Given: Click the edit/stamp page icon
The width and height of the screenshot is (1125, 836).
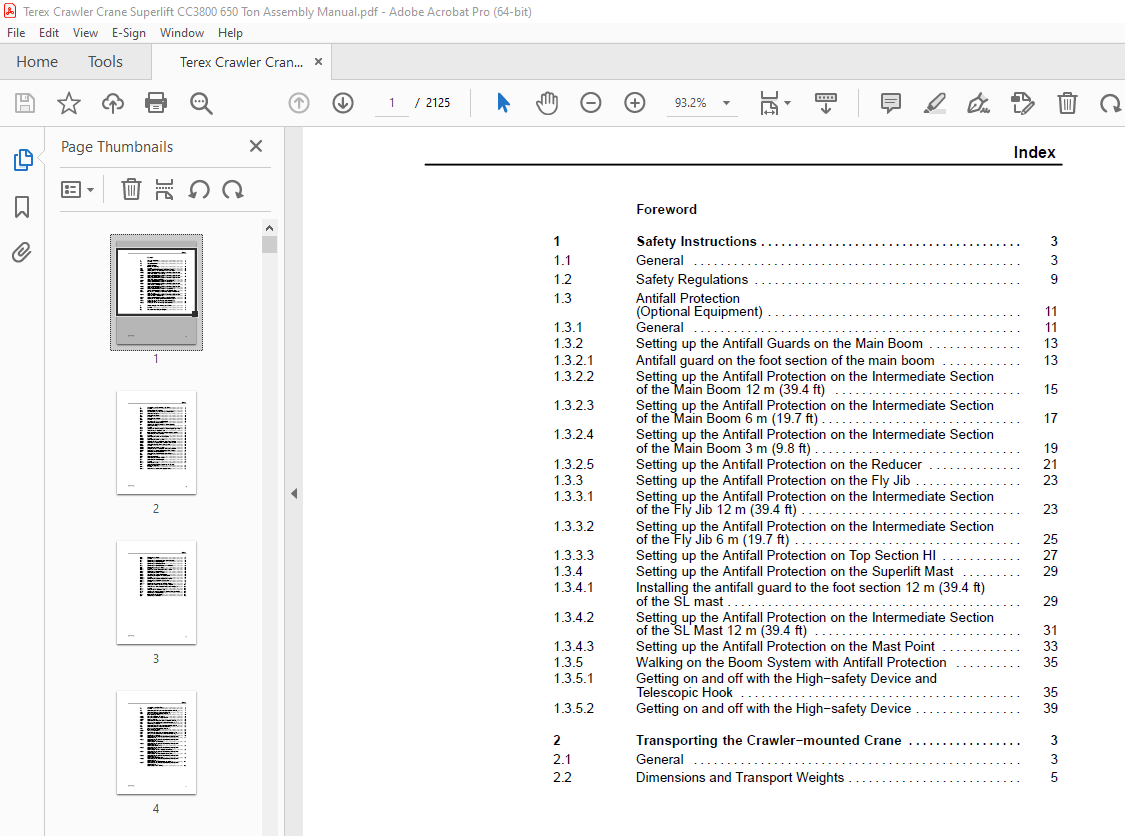Looking at the screenshot, I should [x=1022, y=103].
